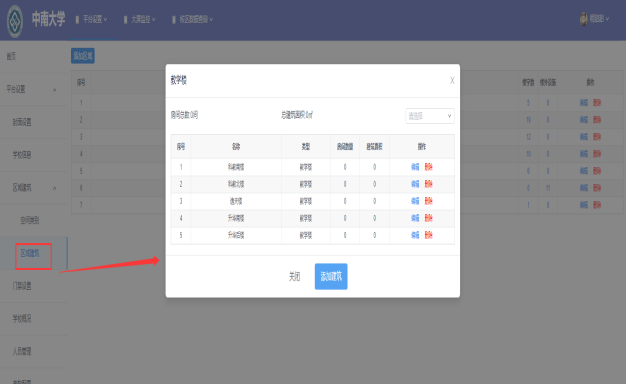
Task: Close the 教学楼 dialog with X
Action: tap(452, 80)
